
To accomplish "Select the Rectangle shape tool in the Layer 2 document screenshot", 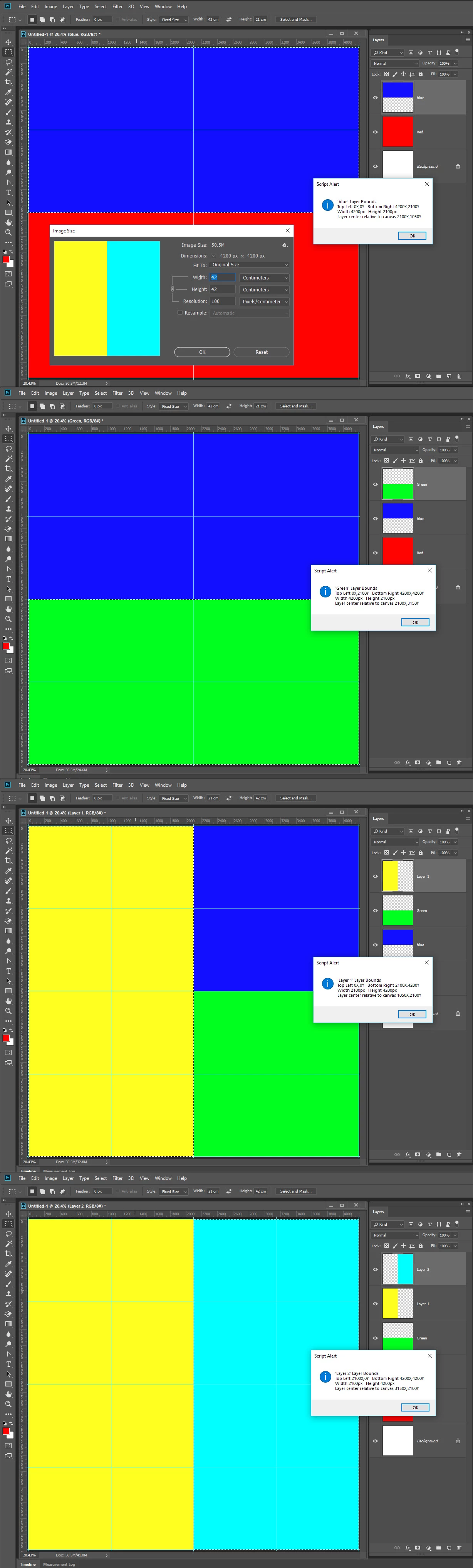I will pos(8,1384).
